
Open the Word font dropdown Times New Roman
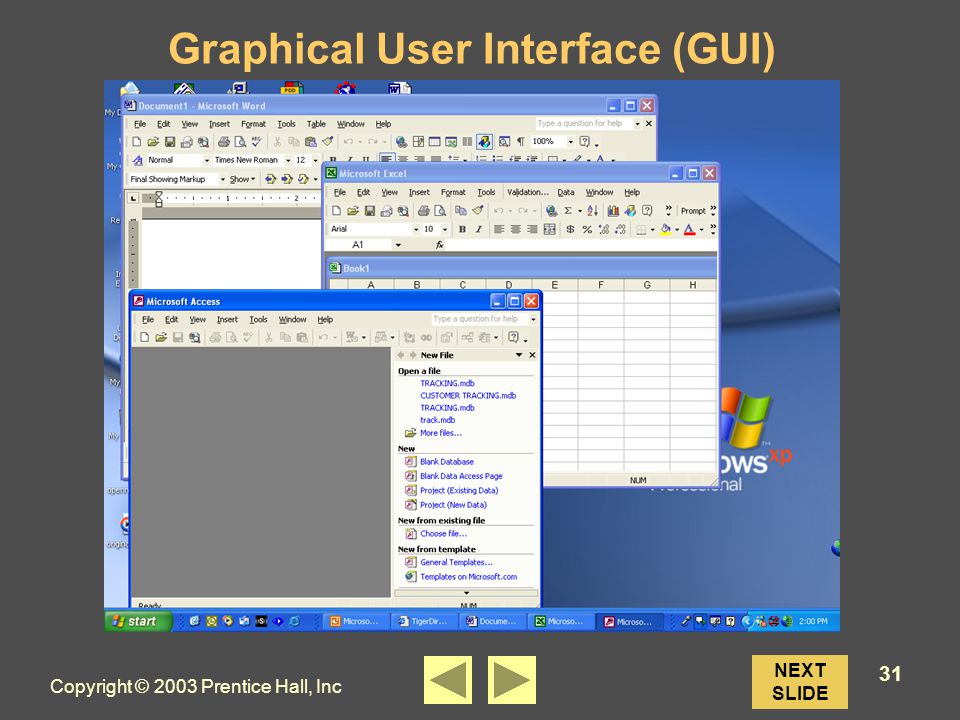[288, 160]
